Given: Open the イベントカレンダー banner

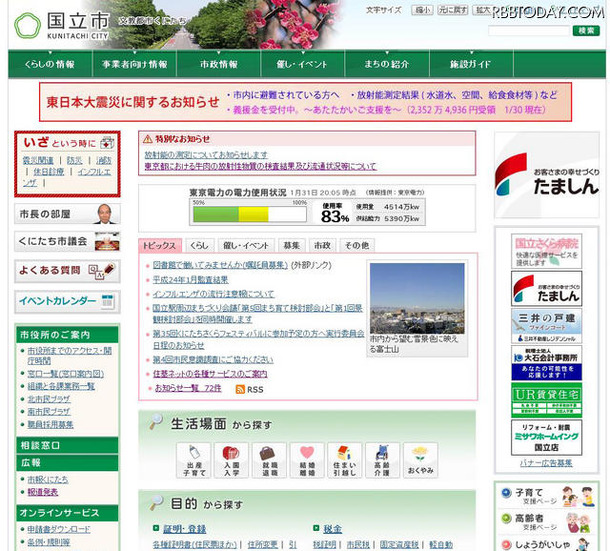Looking at the screenshot, I should (x=67, y=302).
